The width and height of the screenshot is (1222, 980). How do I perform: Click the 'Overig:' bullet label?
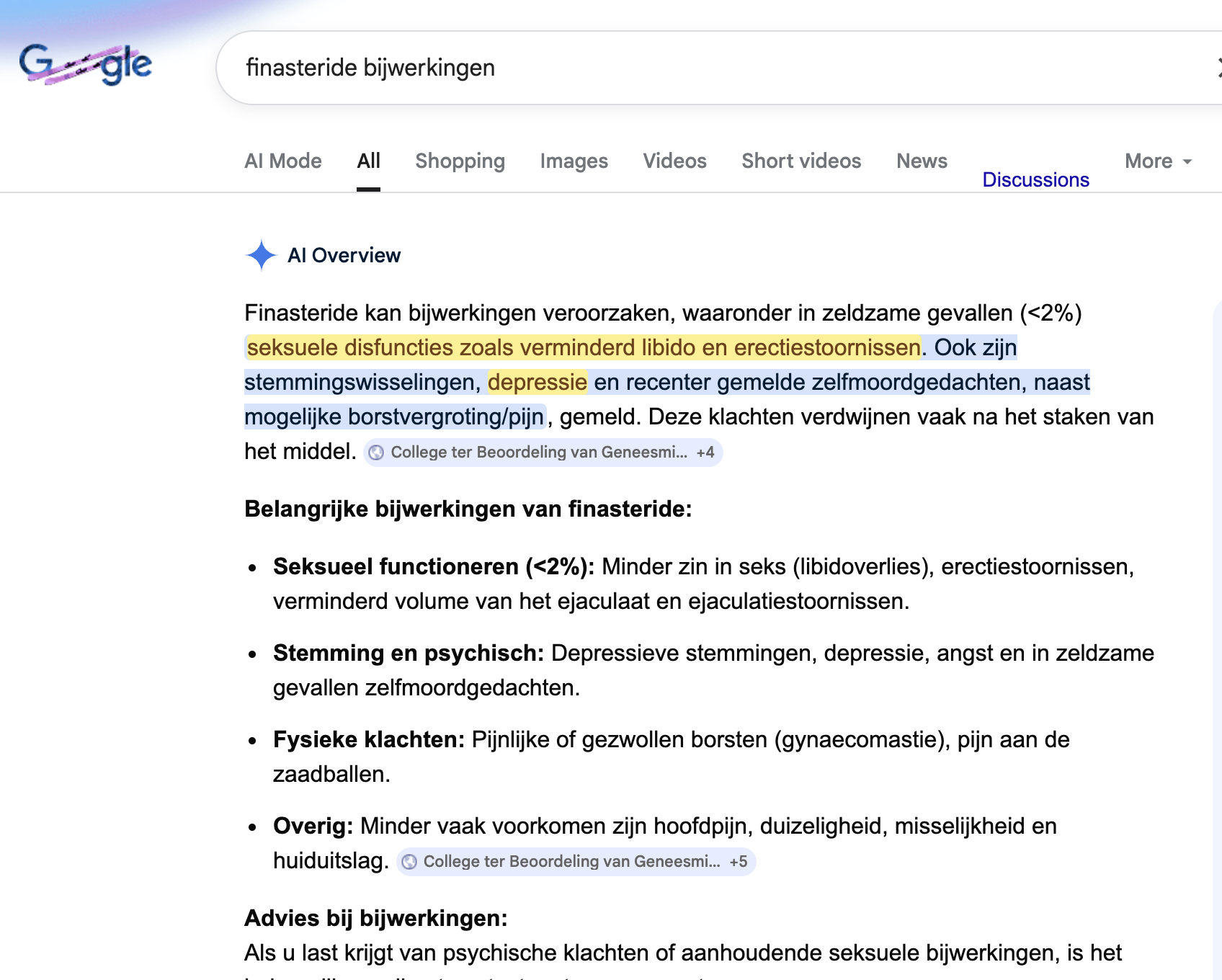(313, 826)
